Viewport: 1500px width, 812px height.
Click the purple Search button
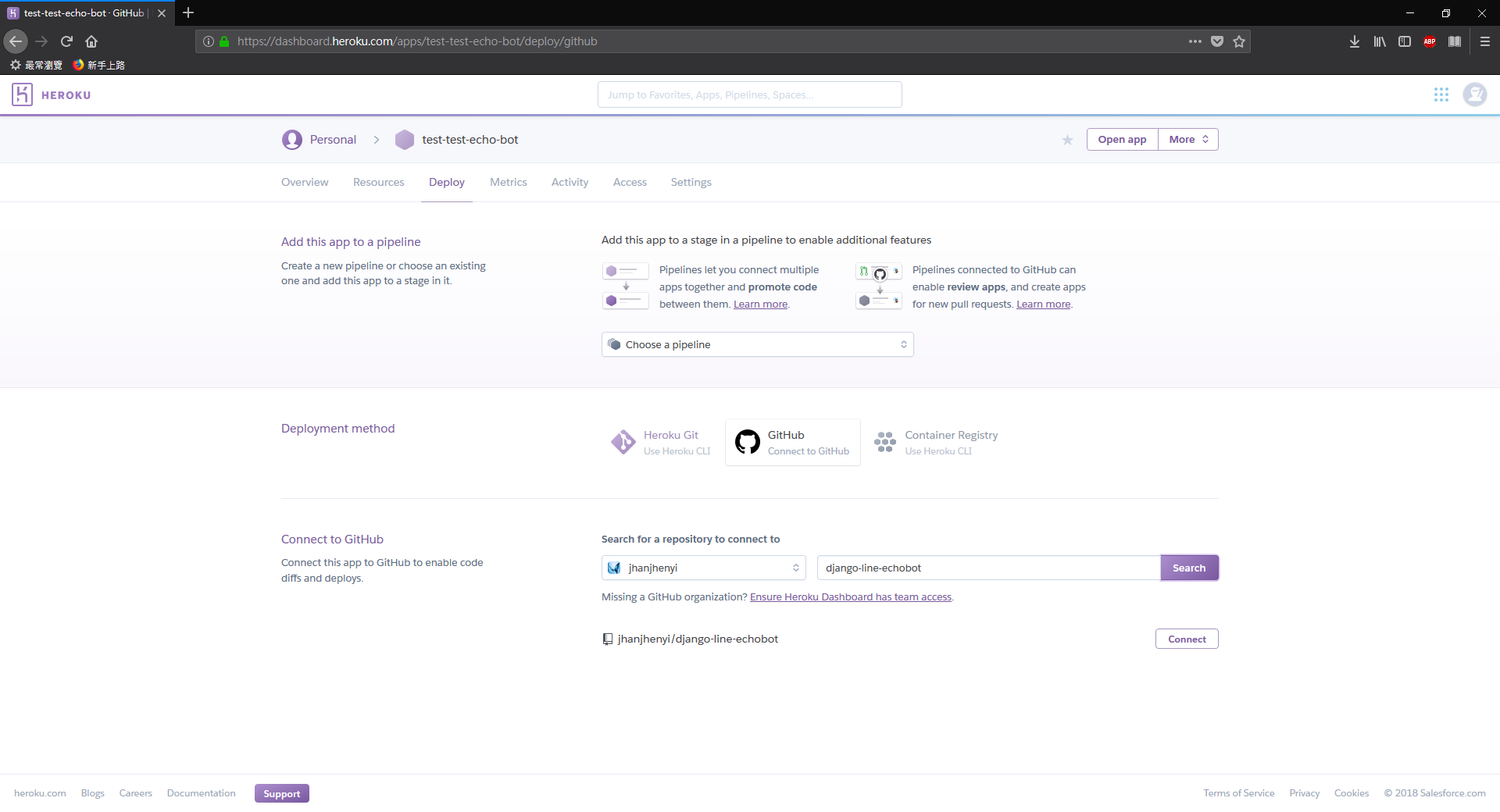click(x=1189, y=568)
